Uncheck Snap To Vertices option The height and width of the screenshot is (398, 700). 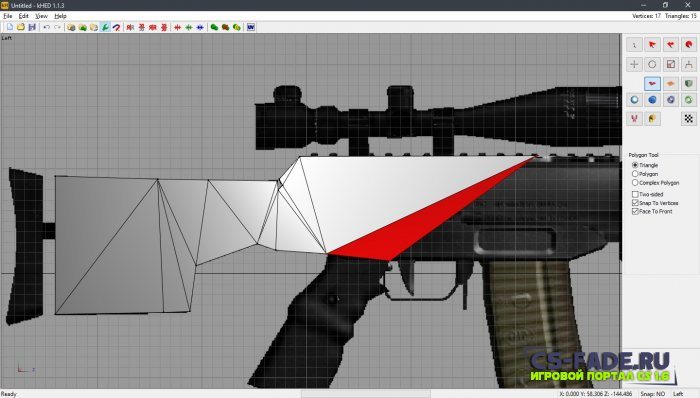pyautogui.click(x=635, y=203)
